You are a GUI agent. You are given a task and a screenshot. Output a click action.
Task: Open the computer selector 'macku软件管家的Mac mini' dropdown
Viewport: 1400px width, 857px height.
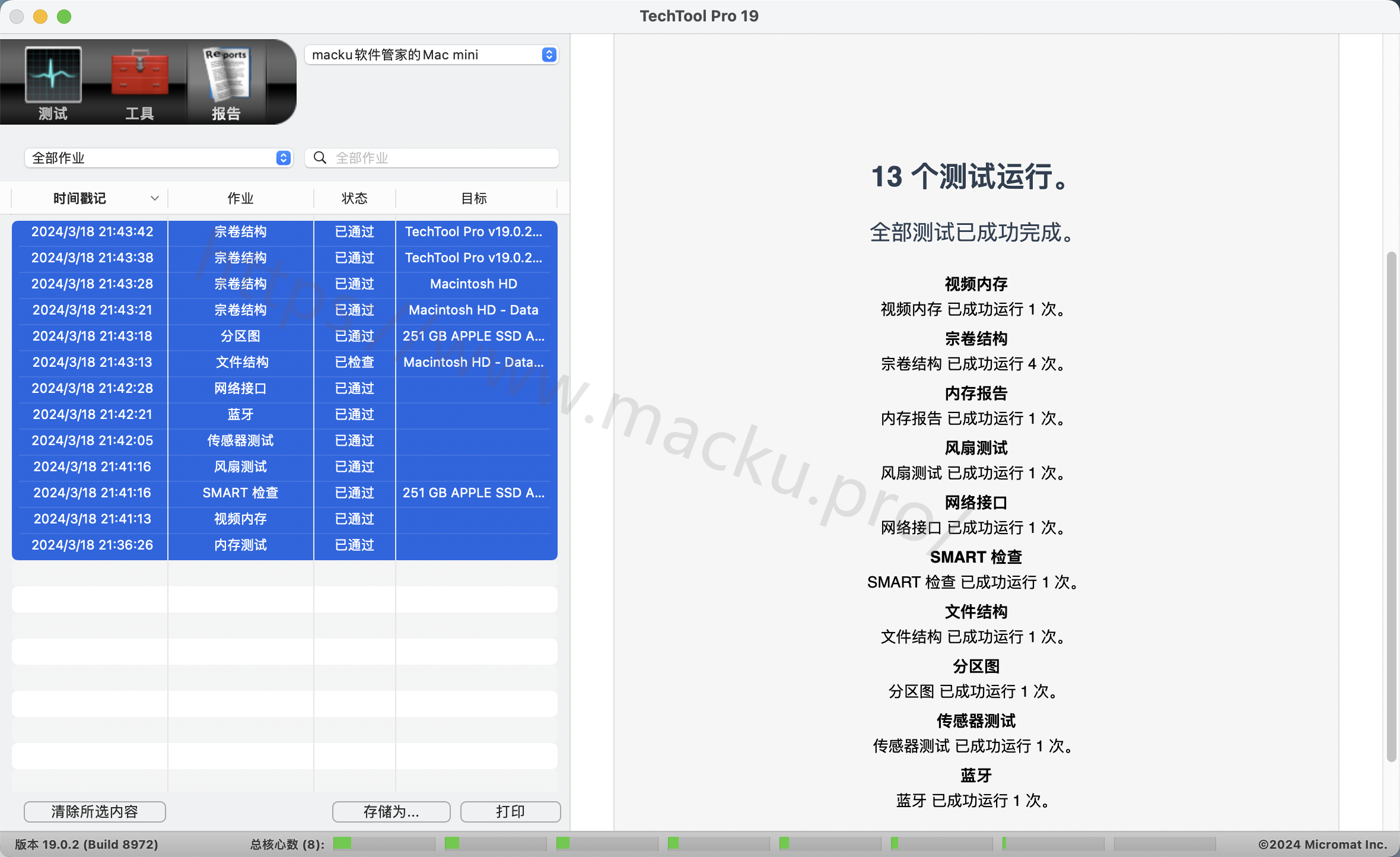431,55
